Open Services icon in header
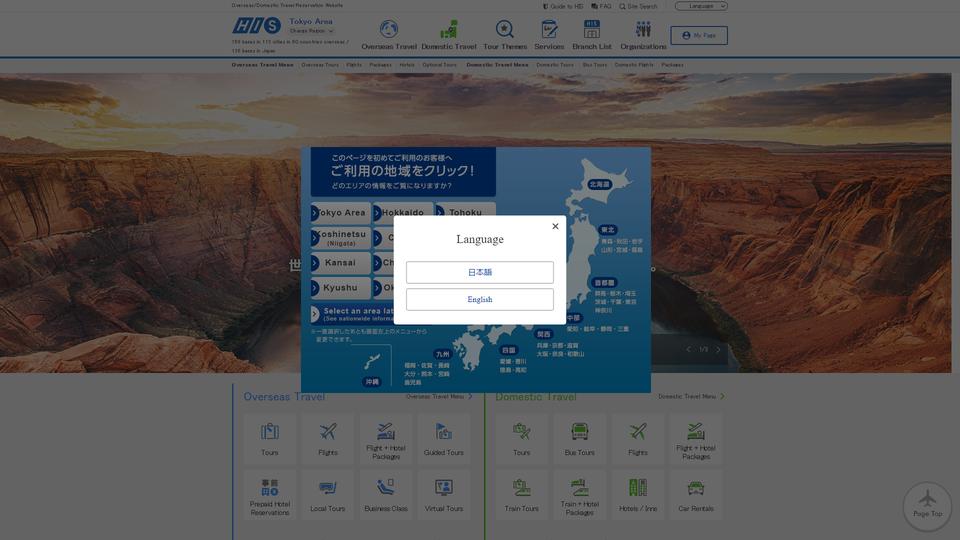 (x=549, y=35)
